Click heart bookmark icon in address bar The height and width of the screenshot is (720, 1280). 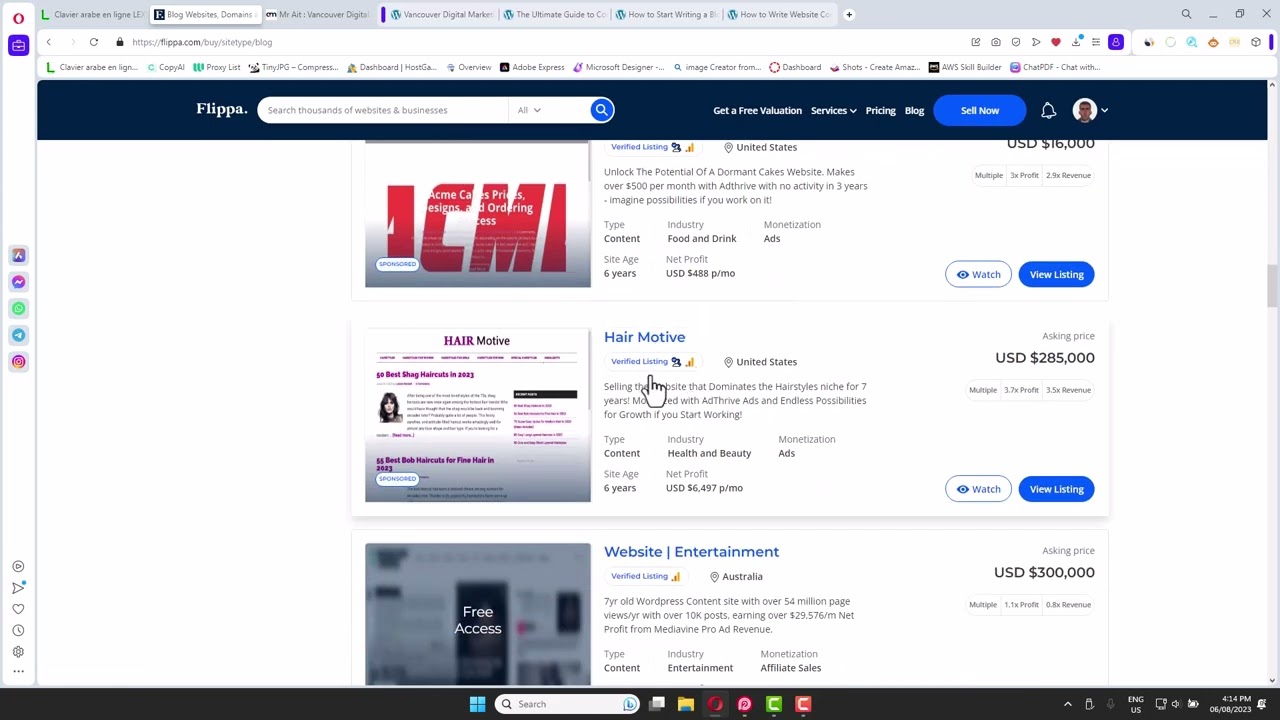(x=1056, y=42)
